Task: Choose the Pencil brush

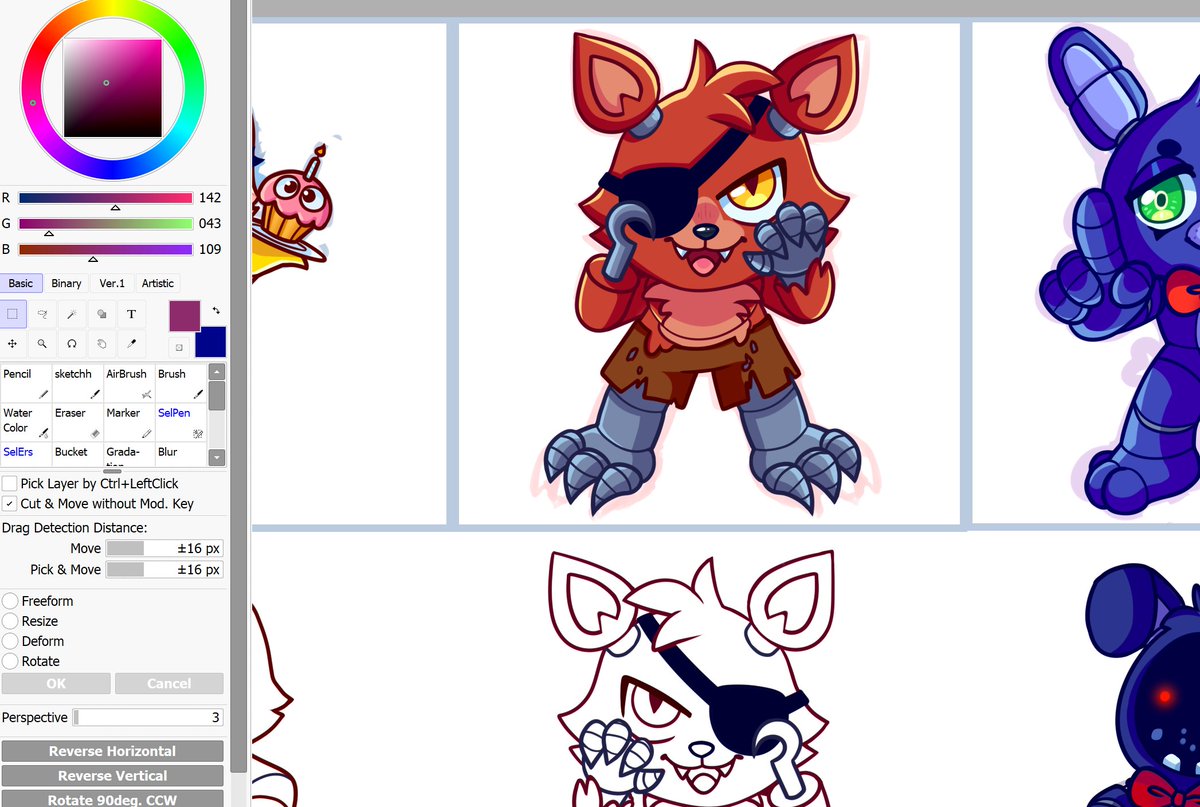Action: click(26, 383)
